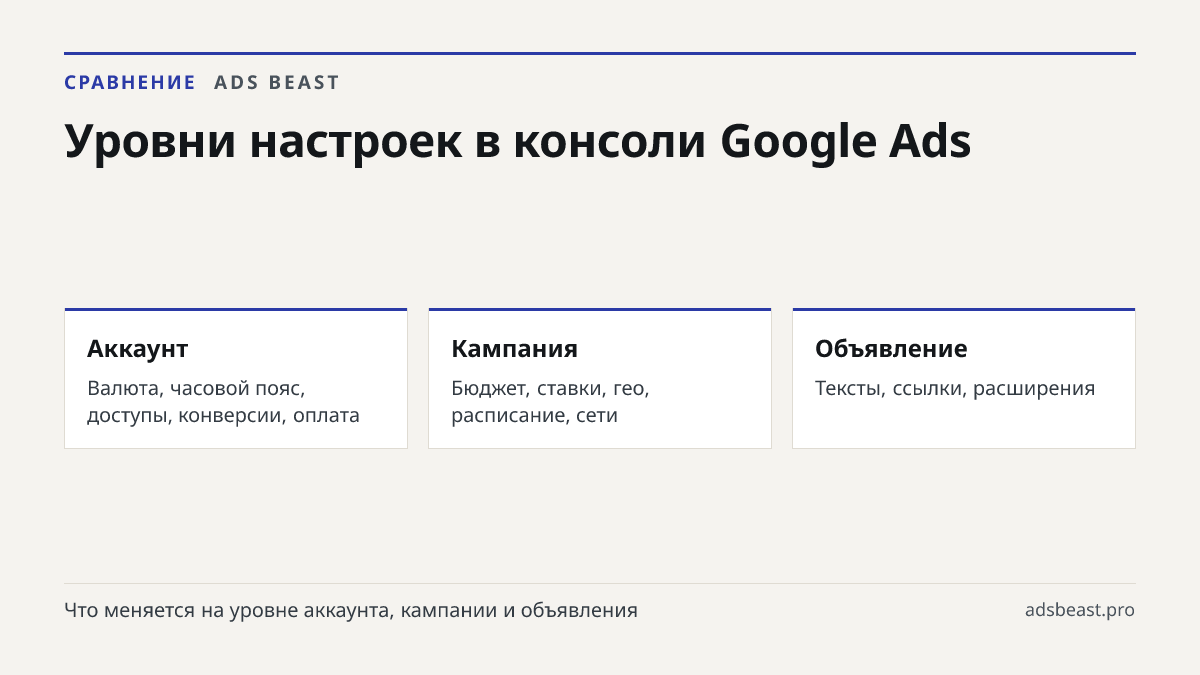Open the adsbeast.pro link
Viewport: 1200px width, 675px height.
point(1080,610)
